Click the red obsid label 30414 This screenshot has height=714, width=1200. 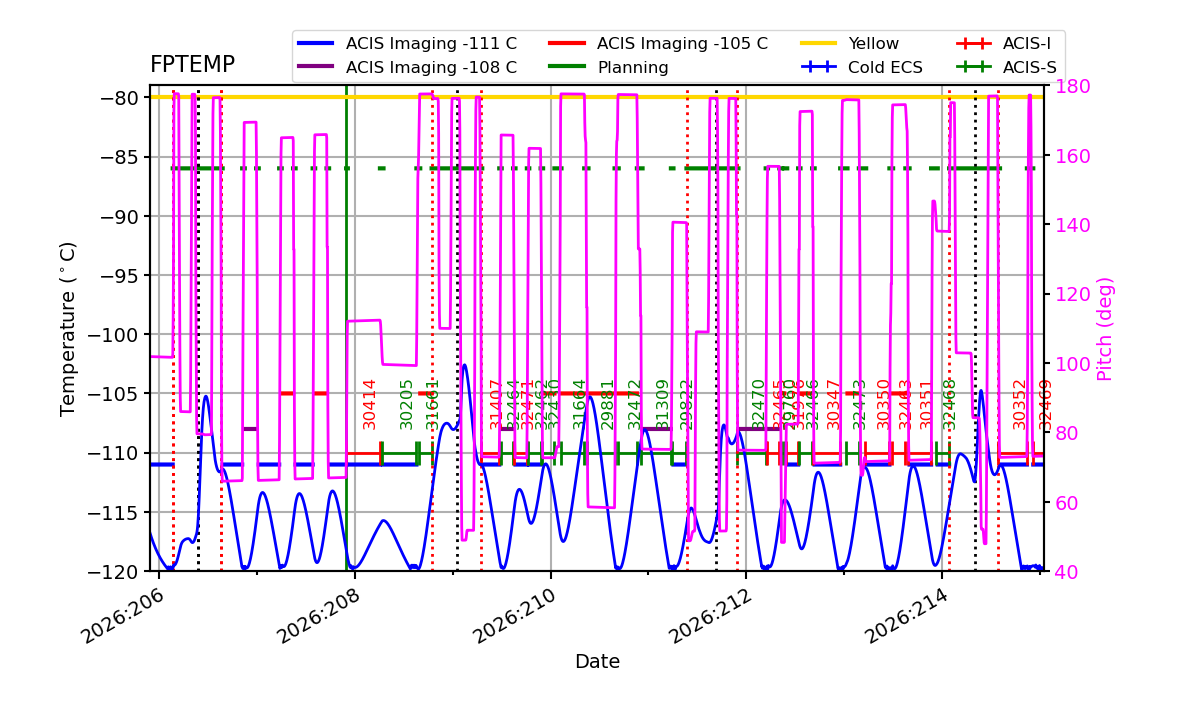click(370, 404)
